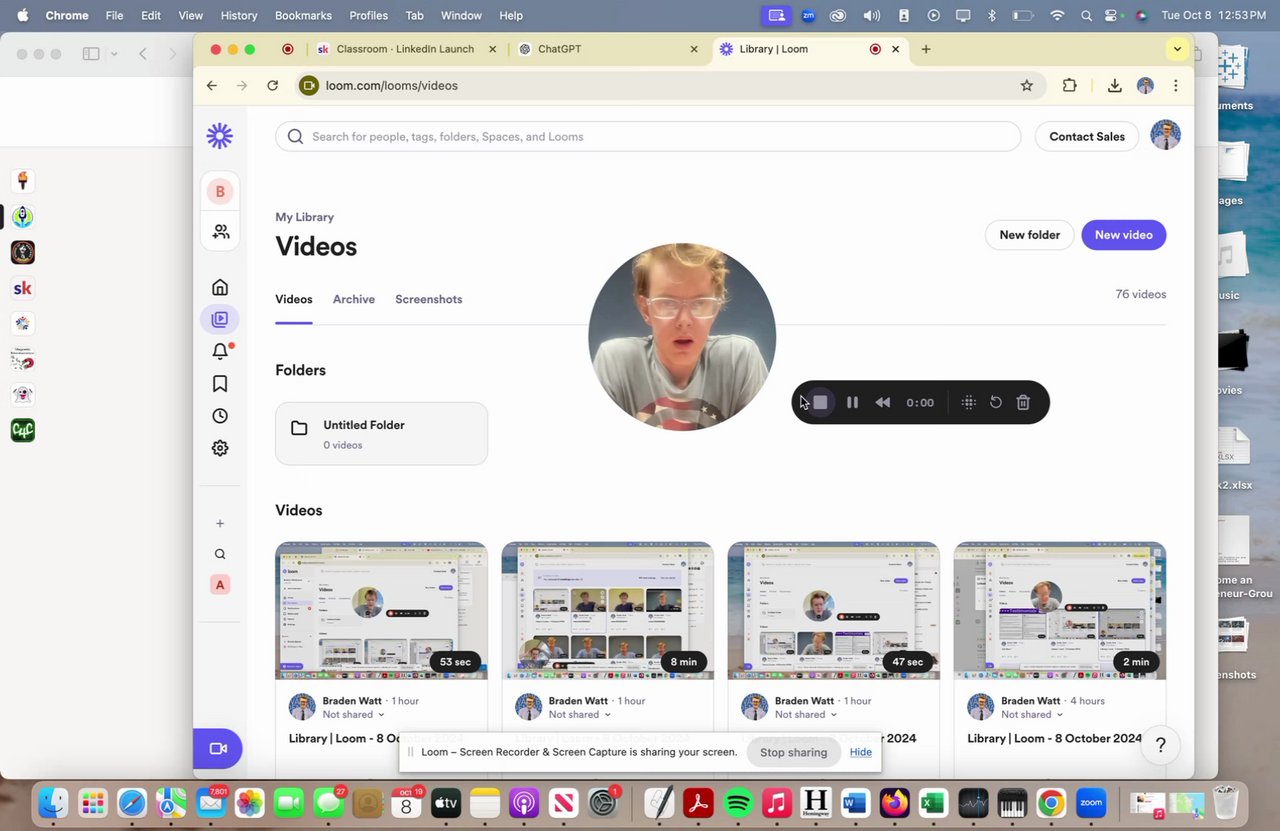
Task: Open a new Chrome tab
Action: click(926, 49)
